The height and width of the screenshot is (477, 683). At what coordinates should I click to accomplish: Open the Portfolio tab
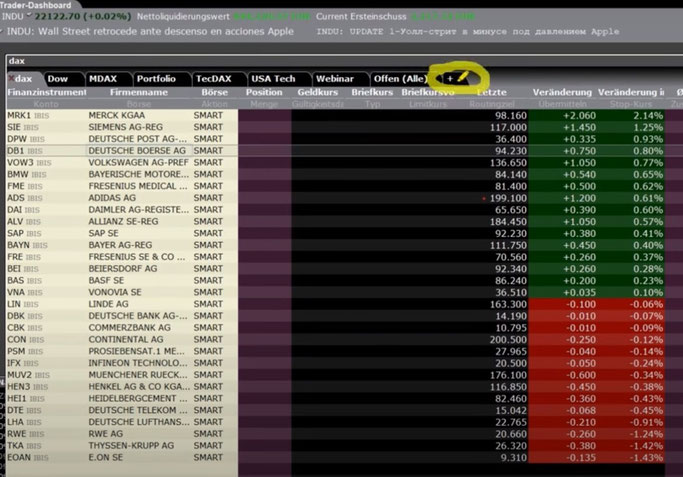click(156, 79)
